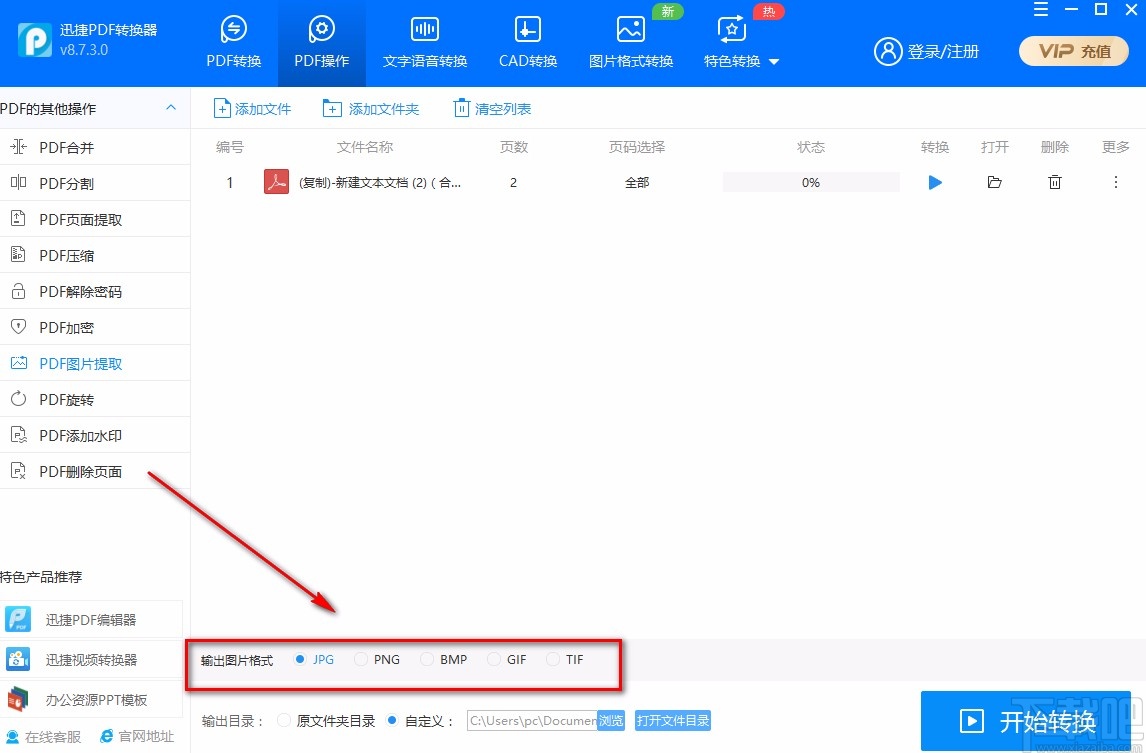The image size is (1146, 753).
Task: Click 打开文件目录 button
Action: pyautogui.click(x=672, y=721)
